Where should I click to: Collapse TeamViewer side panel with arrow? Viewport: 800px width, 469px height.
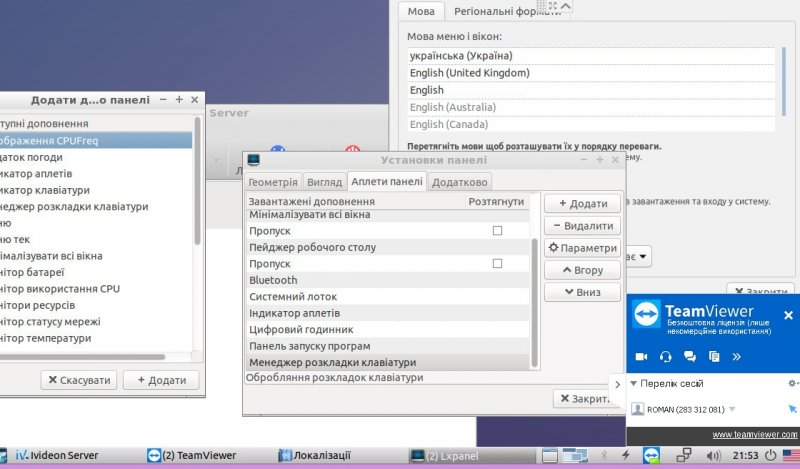click(x=617, y=384)
